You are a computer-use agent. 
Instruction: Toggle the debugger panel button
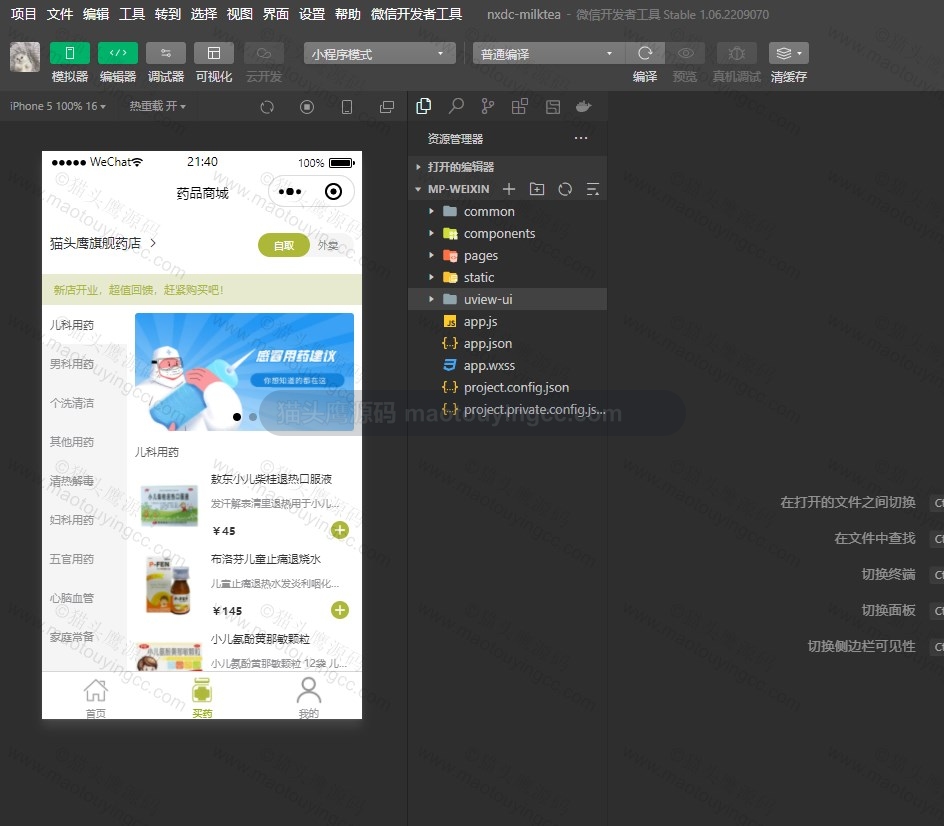pos(166,53)
